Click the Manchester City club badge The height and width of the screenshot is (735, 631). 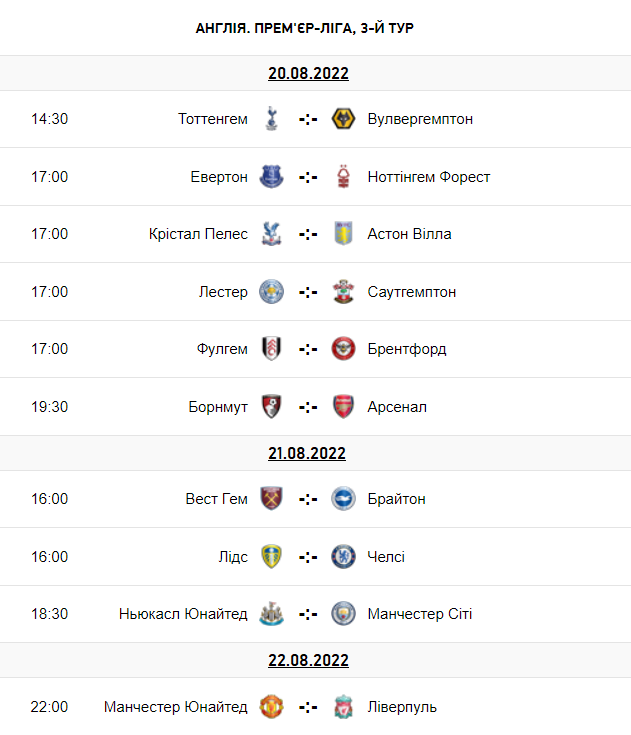coord(344,614)
